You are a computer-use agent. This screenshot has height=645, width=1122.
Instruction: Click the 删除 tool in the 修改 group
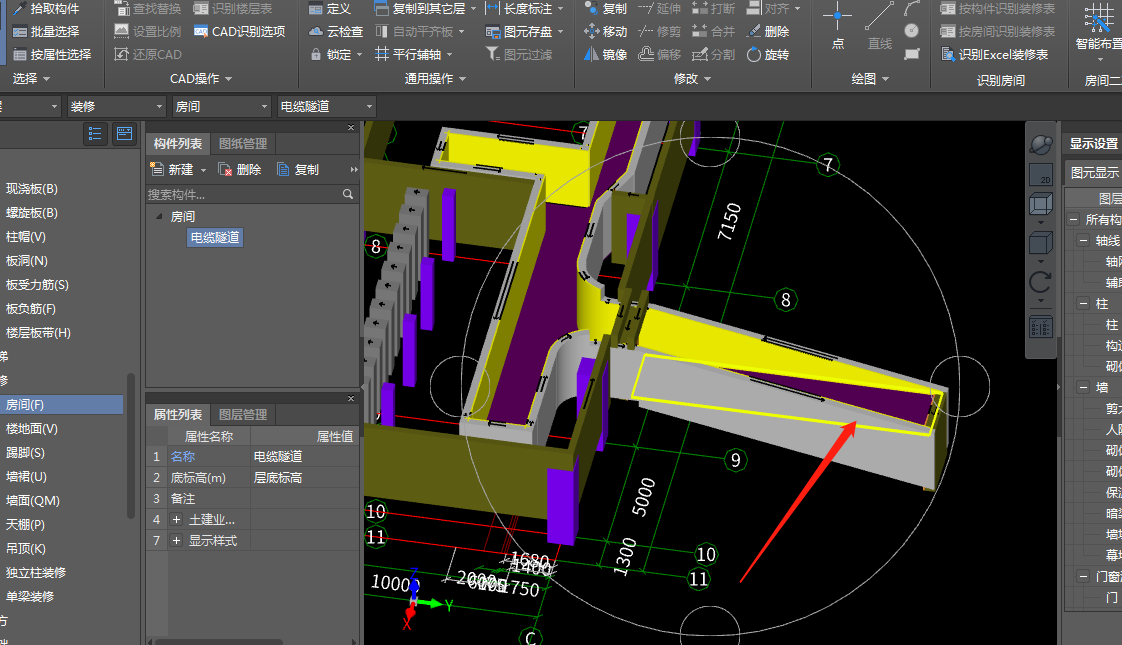768,31
